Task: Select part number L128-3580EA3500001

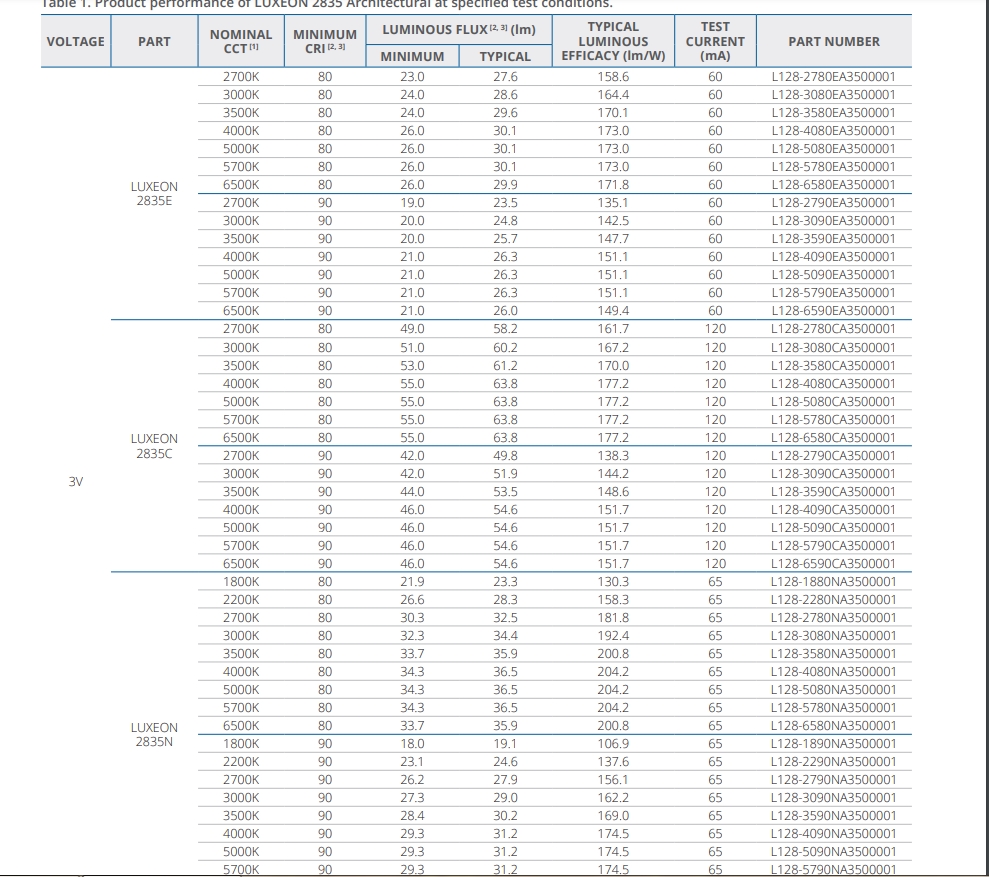Action: [834, 112]
